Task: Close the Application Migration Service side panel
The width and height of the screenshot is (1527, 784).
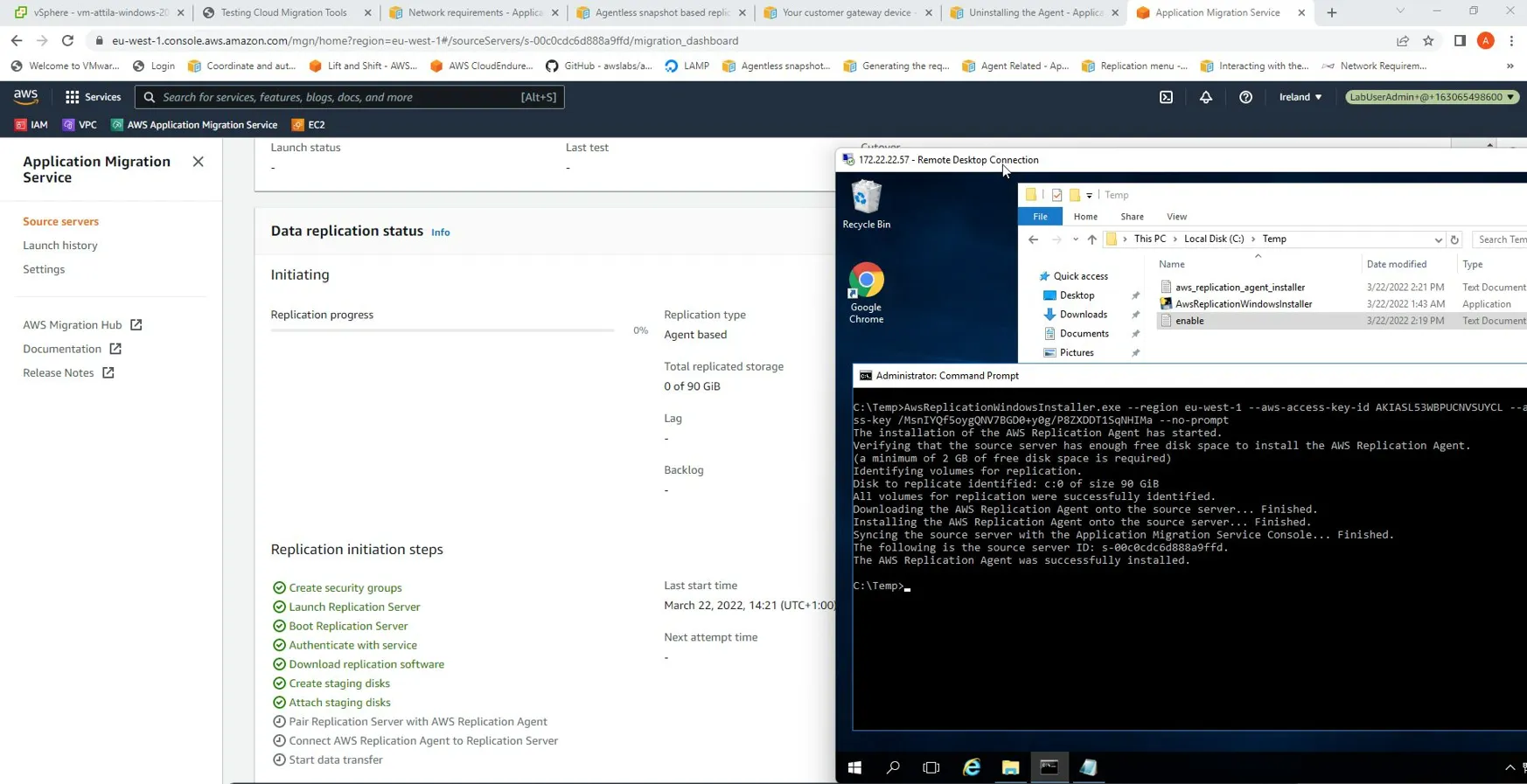Action: point(199,162)
